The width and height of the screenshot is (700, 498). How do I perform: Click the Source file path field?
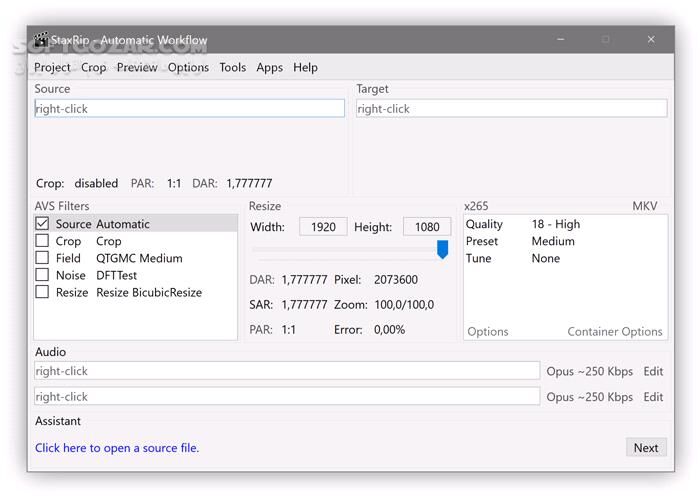[189, 108]
